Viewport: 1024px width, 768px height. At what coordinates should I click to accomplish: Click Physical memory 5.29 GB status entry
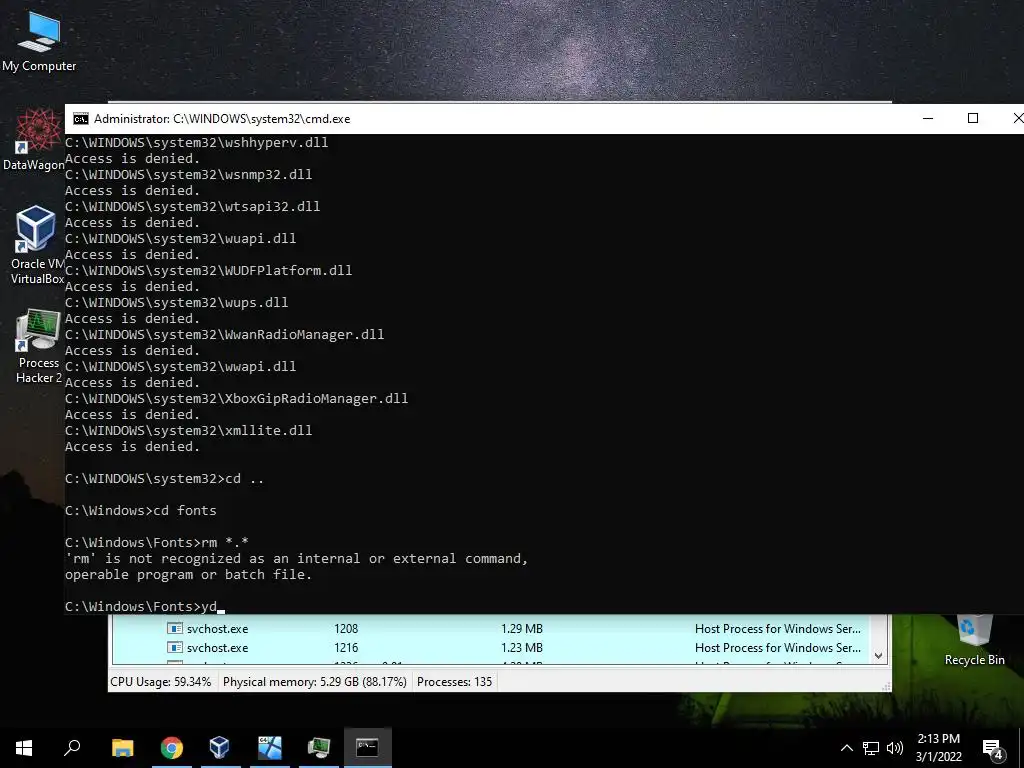[315, 682]
